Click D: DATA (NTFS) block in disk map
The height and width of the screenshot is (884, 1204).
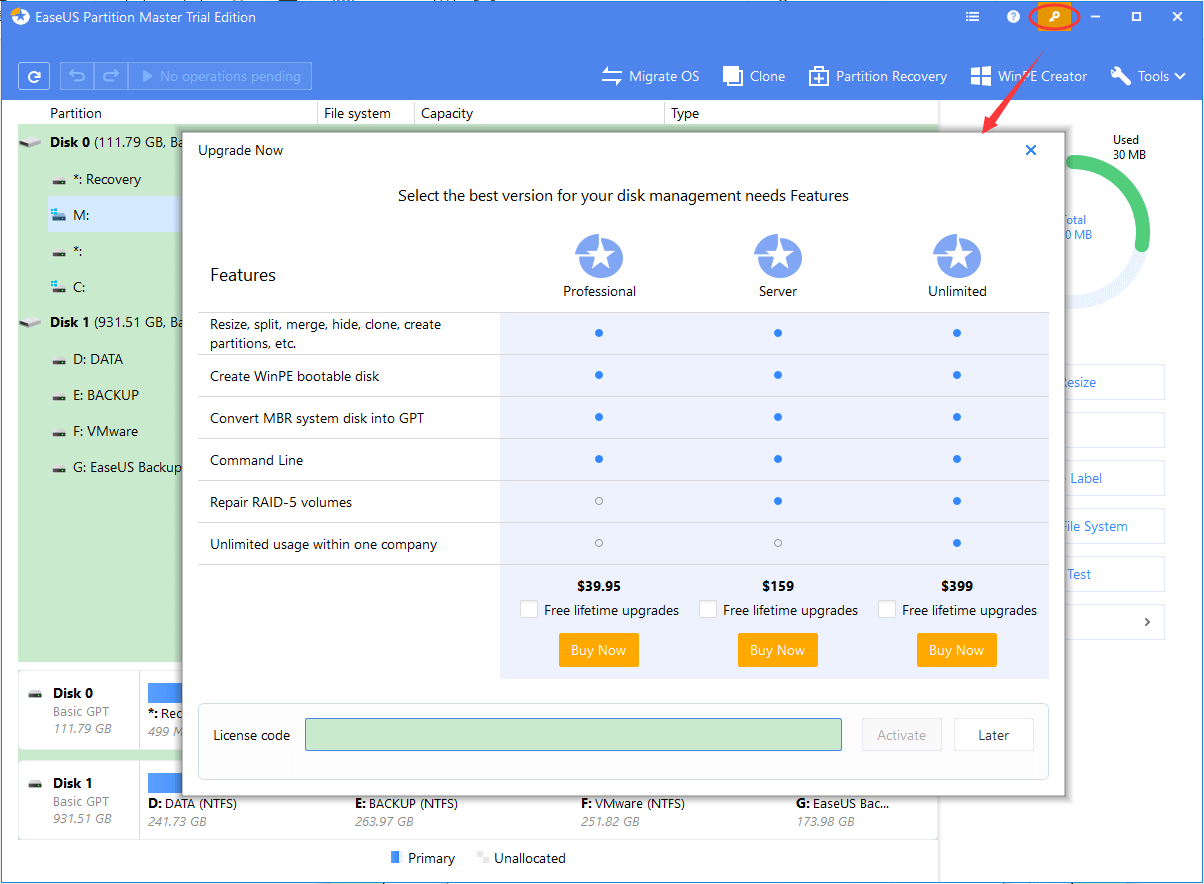click(192, 803)
